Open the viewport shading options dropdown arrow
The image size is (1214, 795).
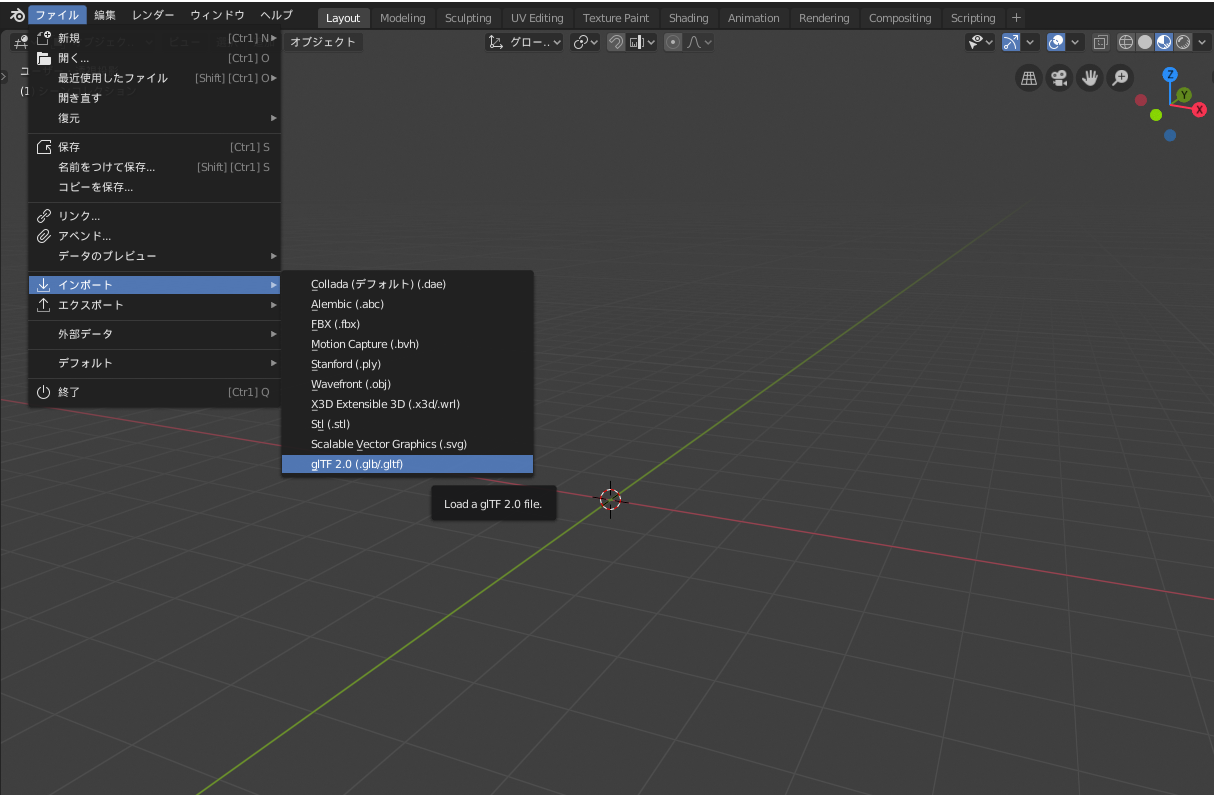click(x=1200, y=42)
